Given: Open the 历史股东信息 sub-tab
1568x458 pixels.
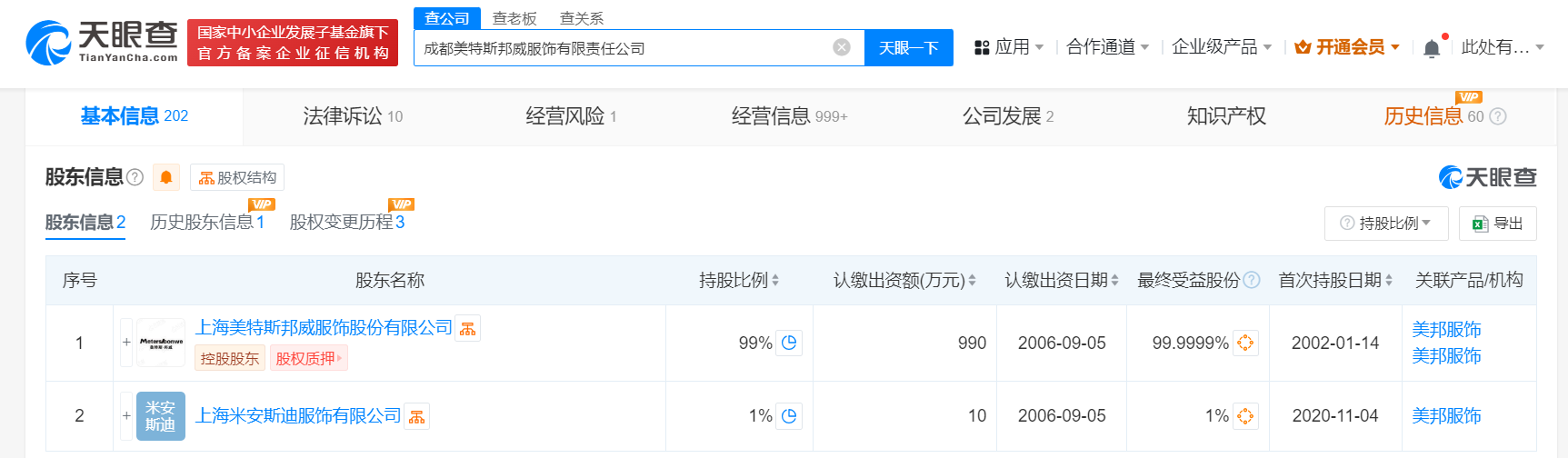Looking at the screenshot, I should click(x=206, y=222).
